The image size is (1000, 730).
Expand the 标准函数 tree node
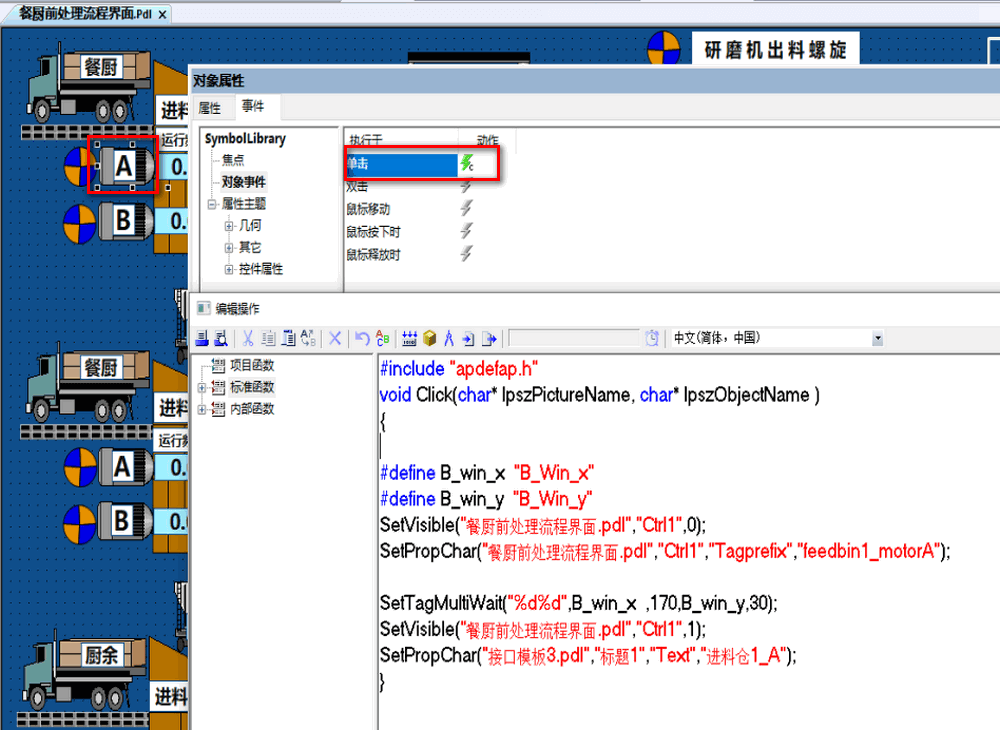pyautogui.click(x=203, y=388)
